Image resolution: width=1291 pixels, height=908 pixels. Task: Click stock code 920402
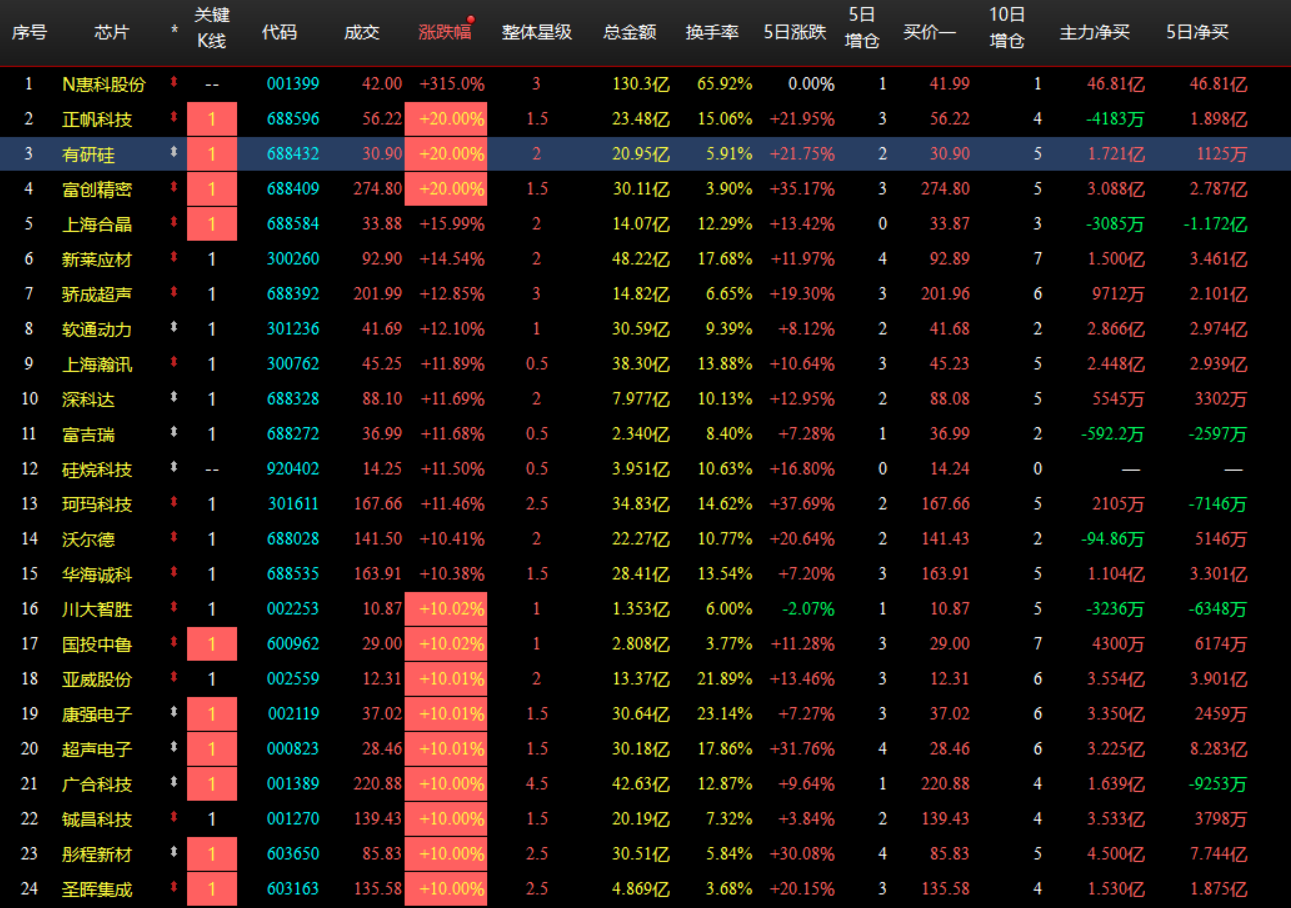[x=293, y=469]
